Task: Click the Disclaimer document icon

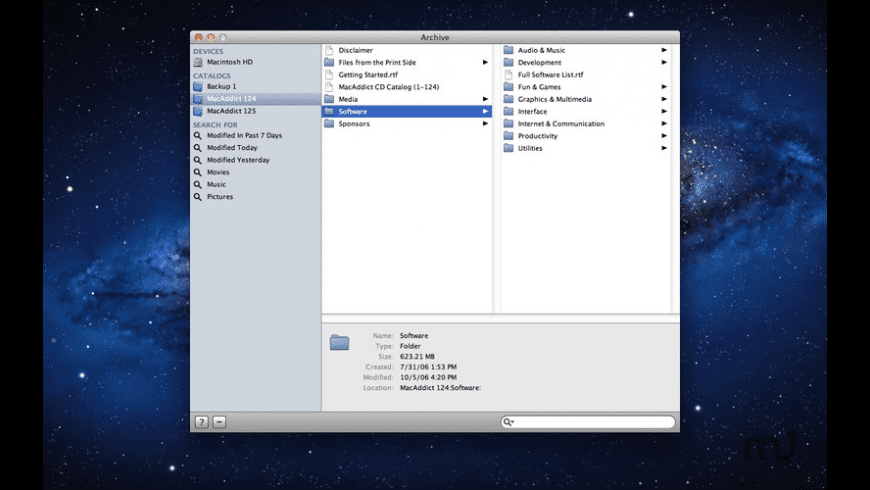Action: [329, 50]
